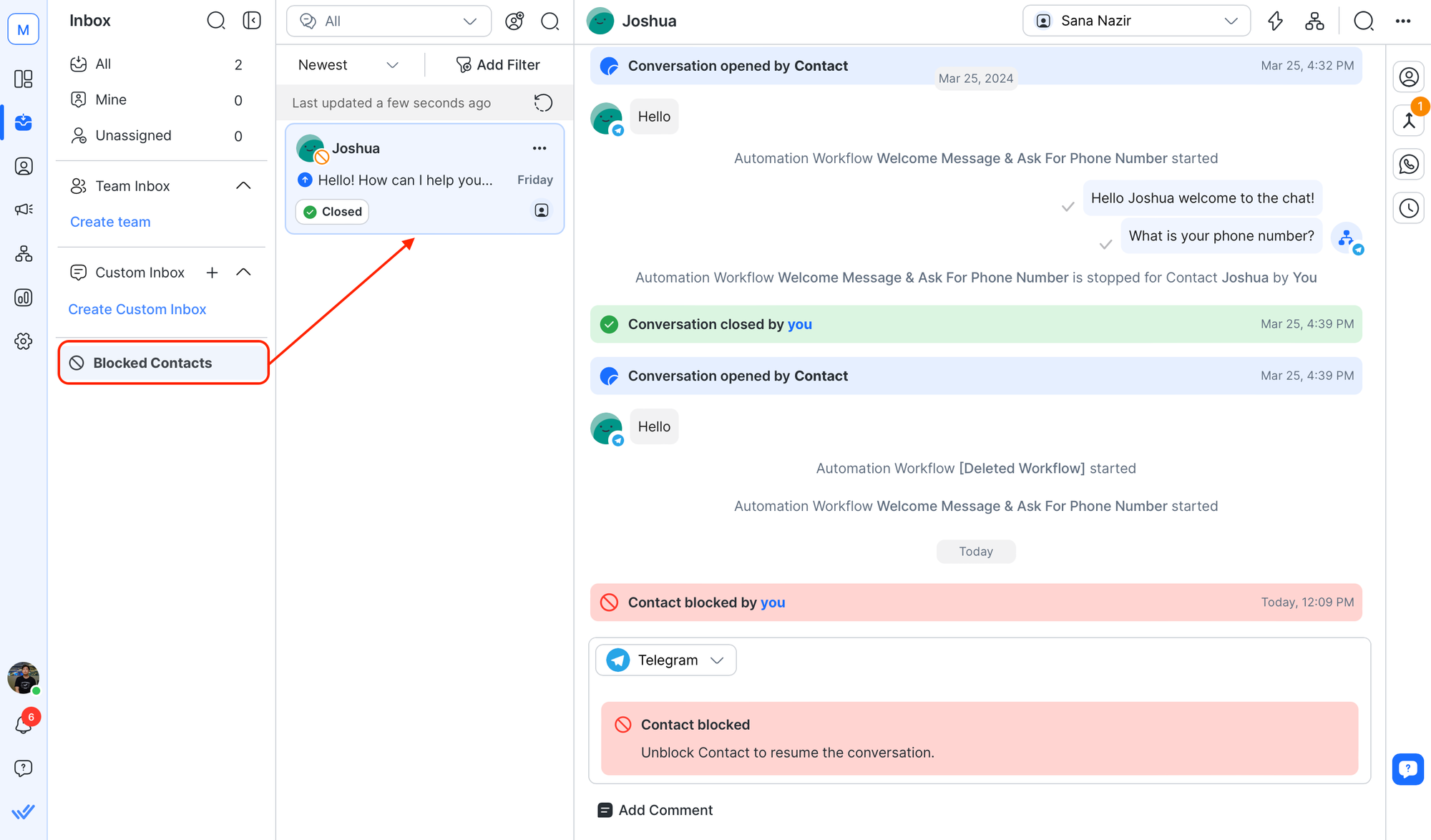Image resolution: width=1431 pixels, height=840 pixels.
Task: Open the Sana Nazir assignee dropdown
Action: click(1136, 21)
